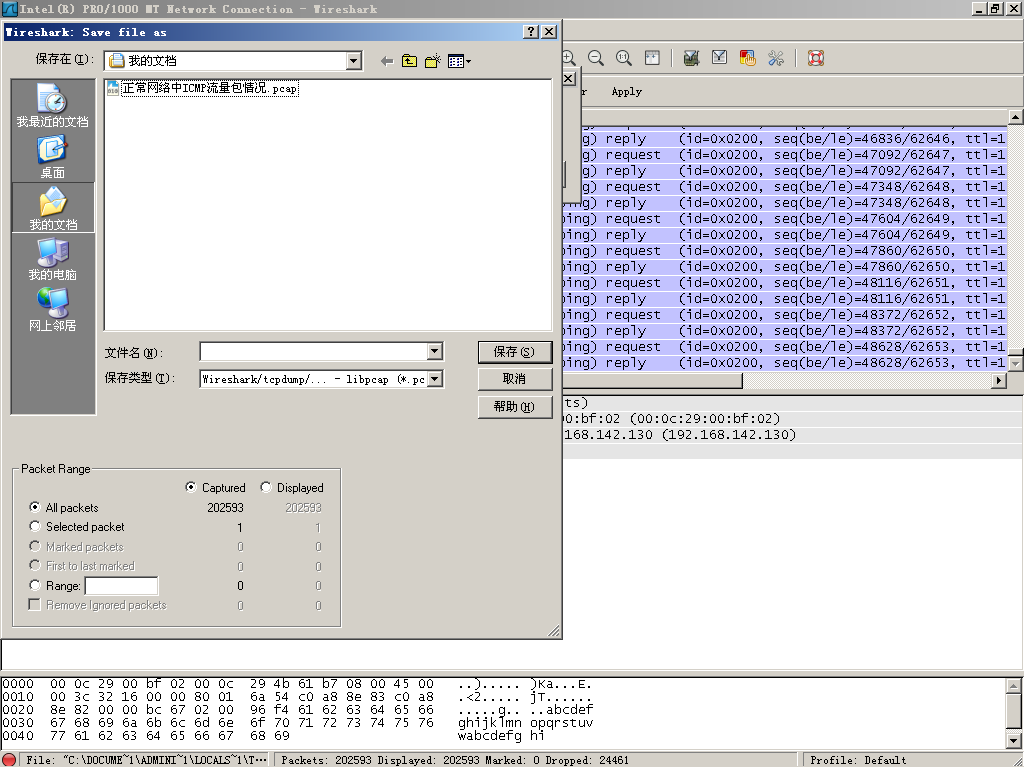1024x768 pixels.
Task: Click into the packet Range input field
Action: (x=121, y=586)
